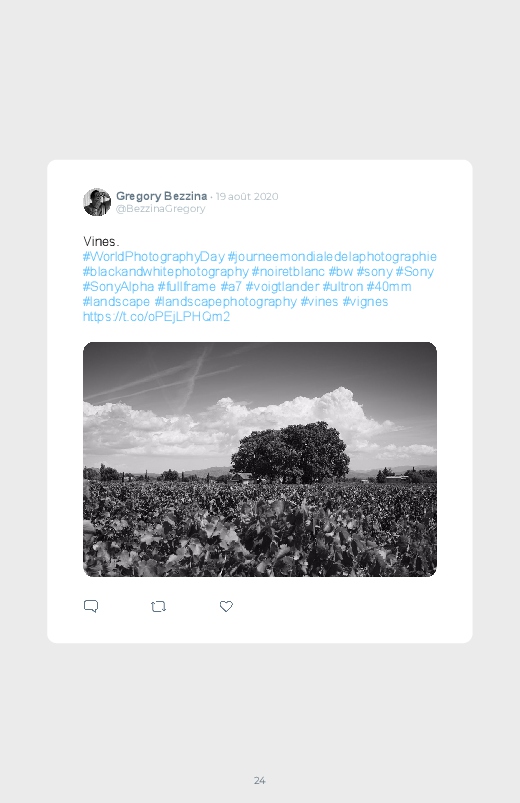
Task: Open the Gregory Bezzina display name
Action: click(x=161, y=196)
